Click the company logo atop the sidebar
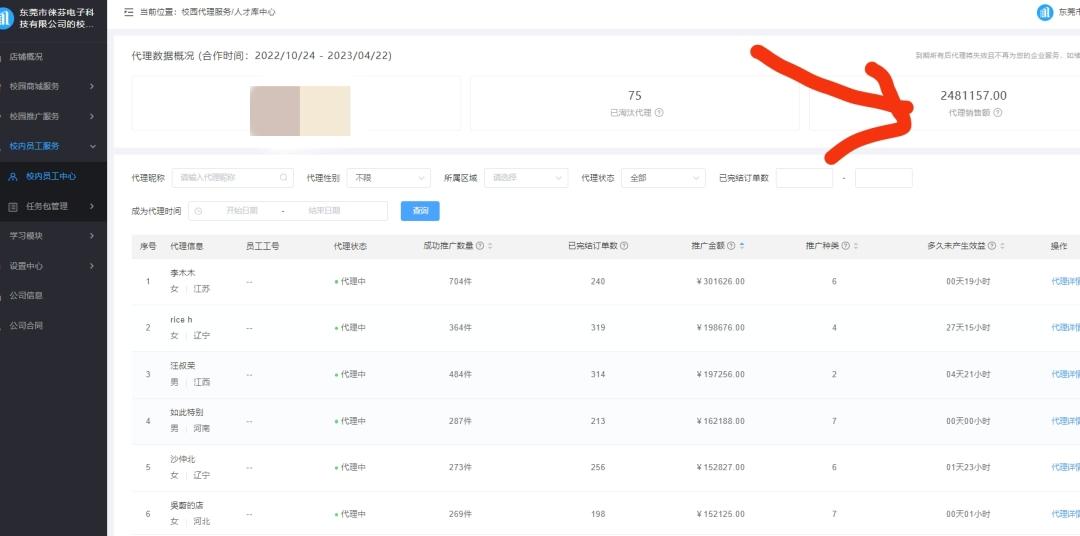 point(6,18)
